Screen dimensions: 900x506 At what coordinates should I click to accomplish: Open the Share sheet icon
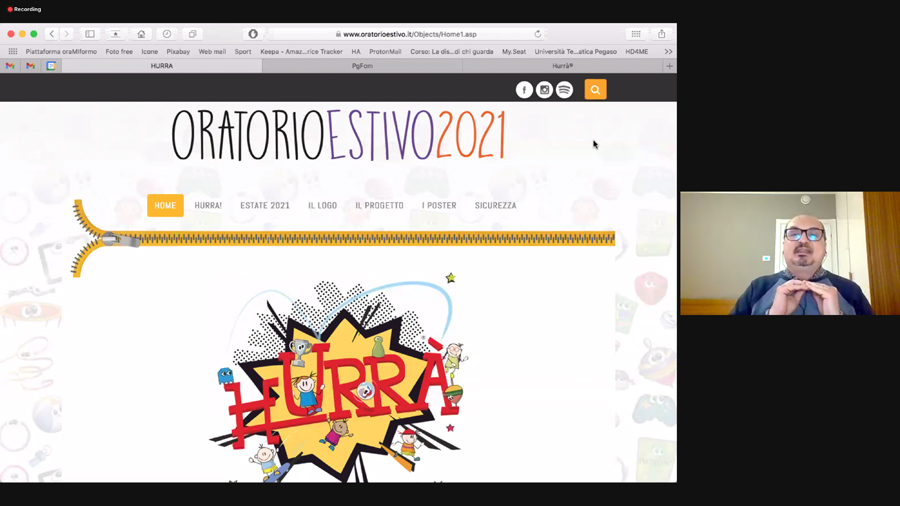tap(661, 34)
